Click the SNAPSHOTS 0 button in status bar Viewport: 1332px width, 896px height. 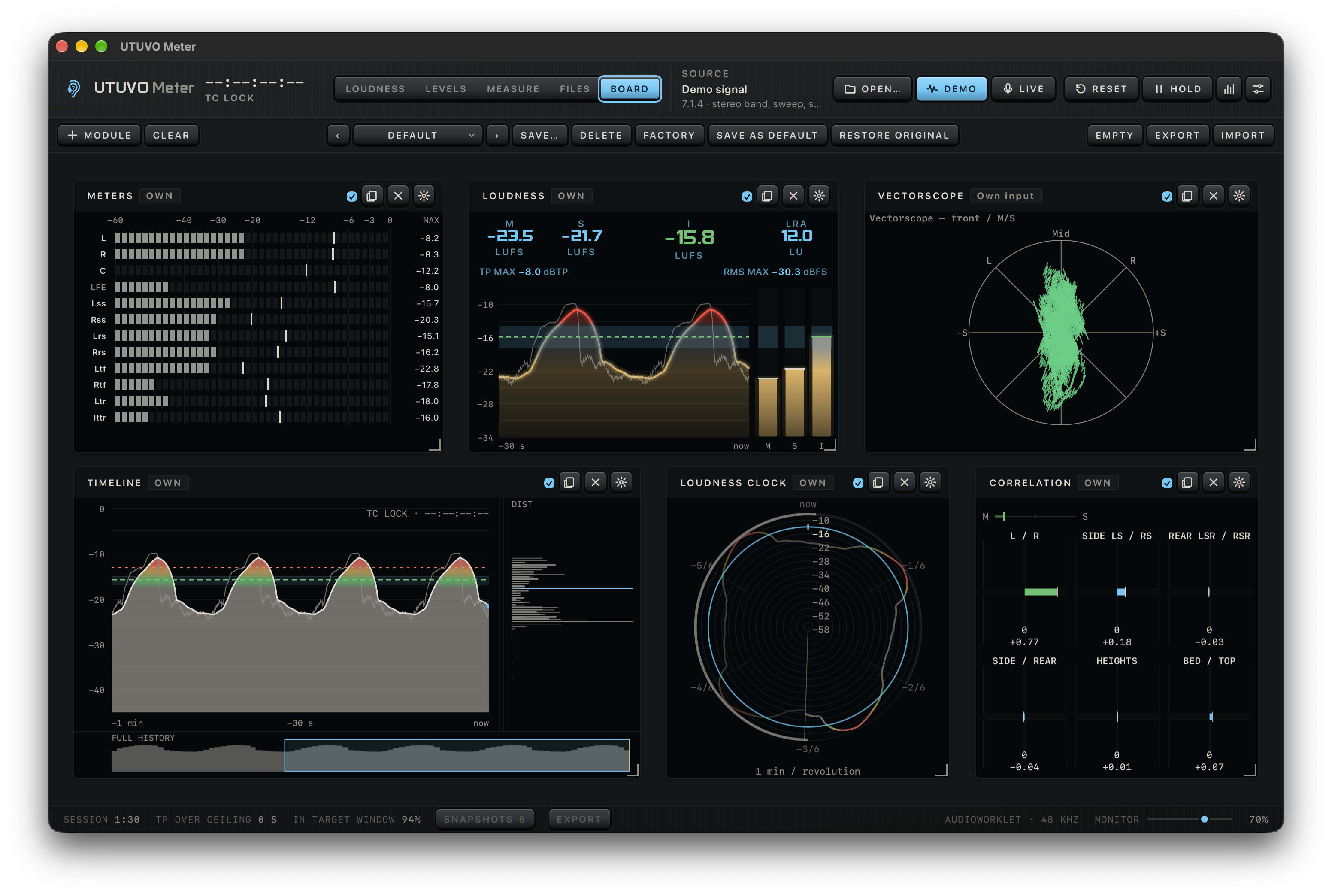484,820
